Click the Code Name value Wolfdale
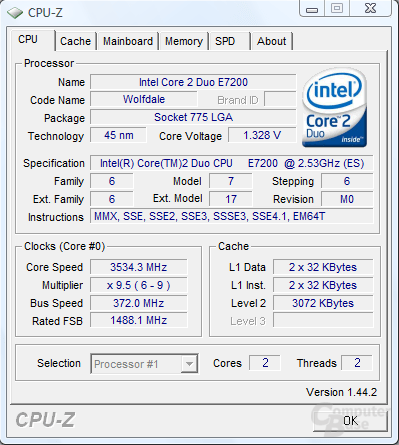 click(144, 99)
